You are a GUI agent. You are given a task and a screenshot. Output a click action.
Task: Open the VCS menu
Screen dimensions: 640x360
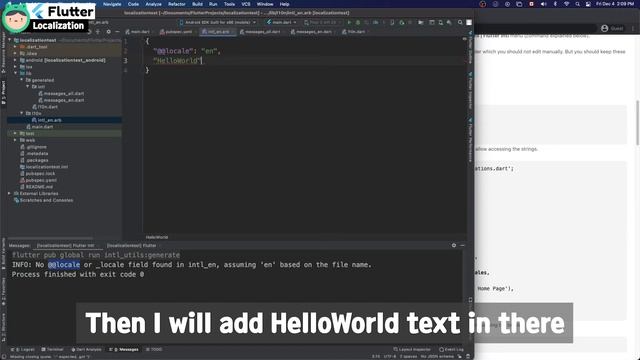click(246, 4)
